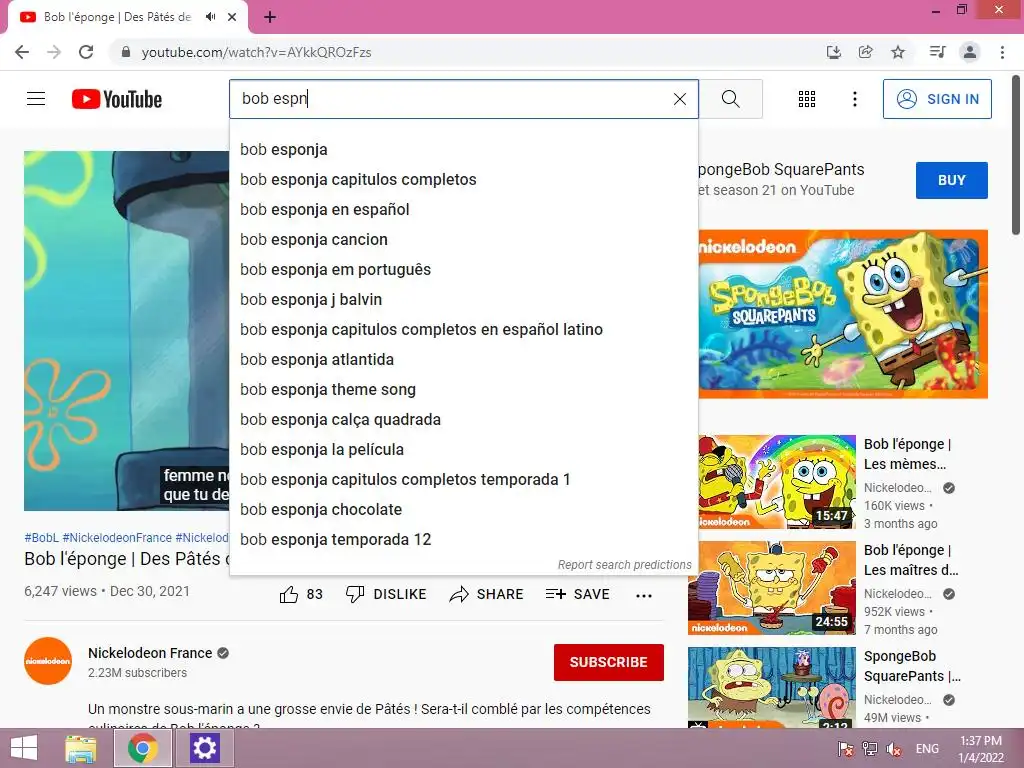This screenshot has height=768, width=1024.
Task: Choose suggestion "bob esponja calça quadrada"
Action: coord(464,420)
